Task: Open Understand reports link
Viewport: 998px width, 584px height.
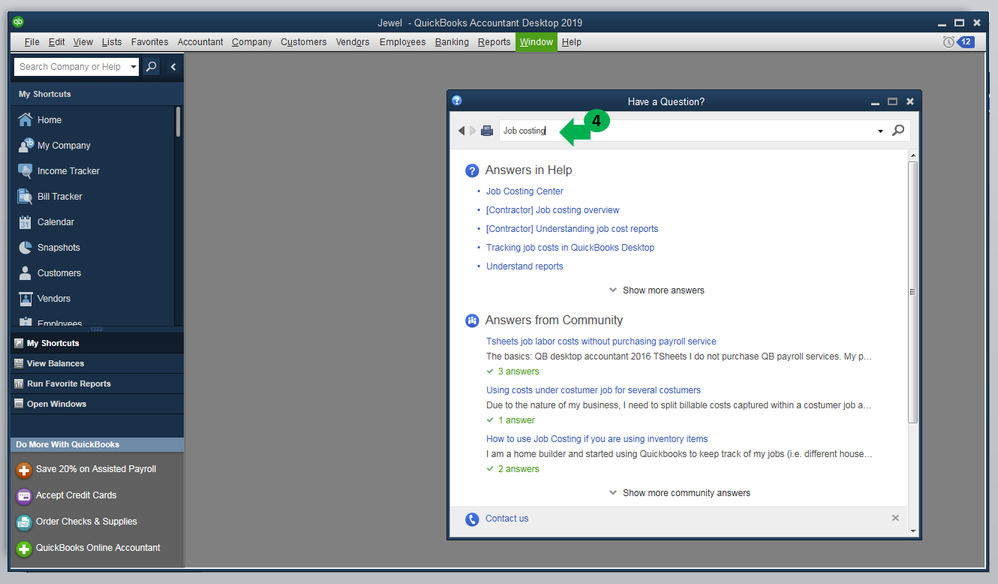Action: 524,266
